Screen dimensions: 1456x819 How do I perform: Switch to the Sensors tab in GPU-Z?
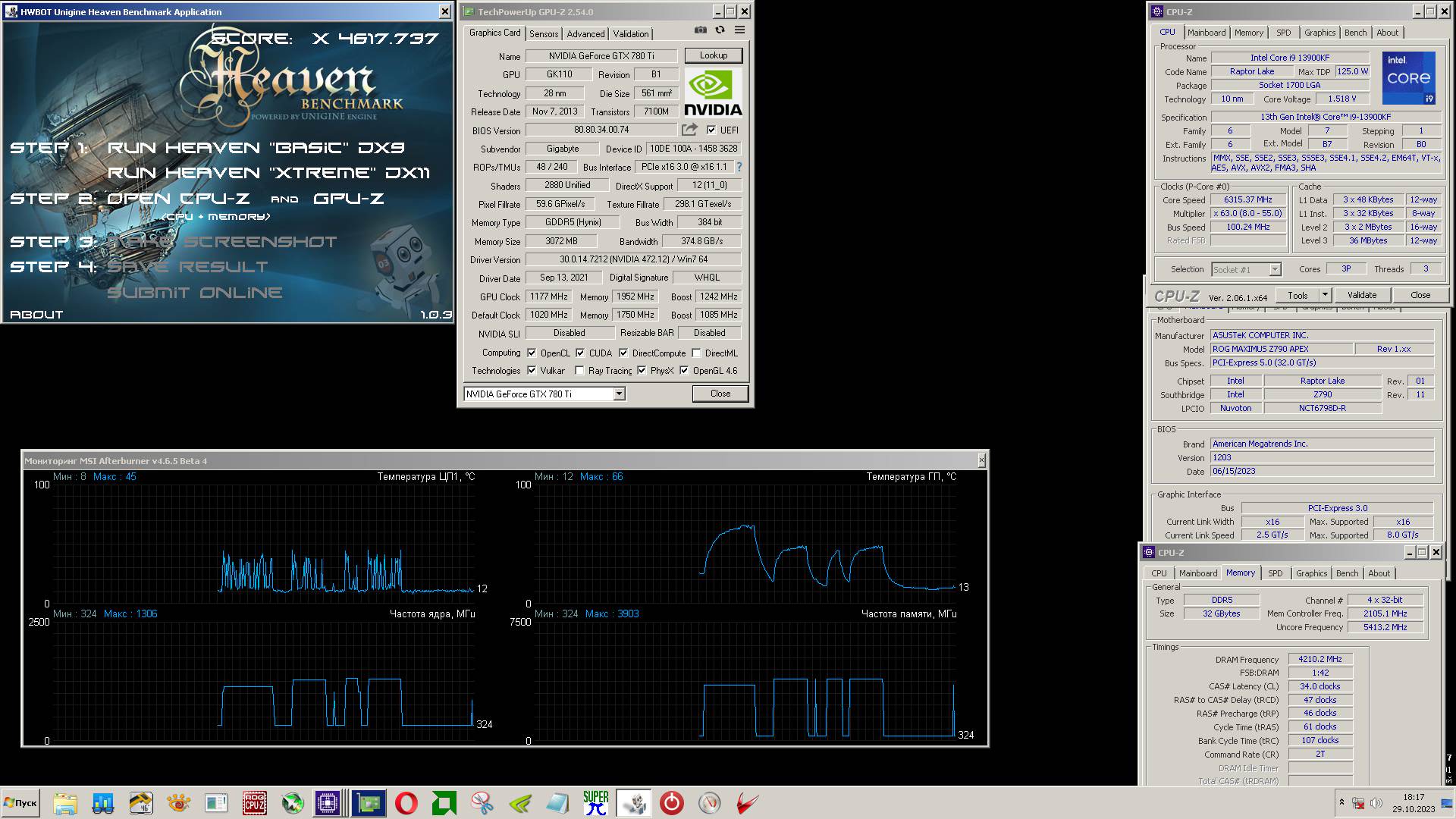tap(544, 34)
